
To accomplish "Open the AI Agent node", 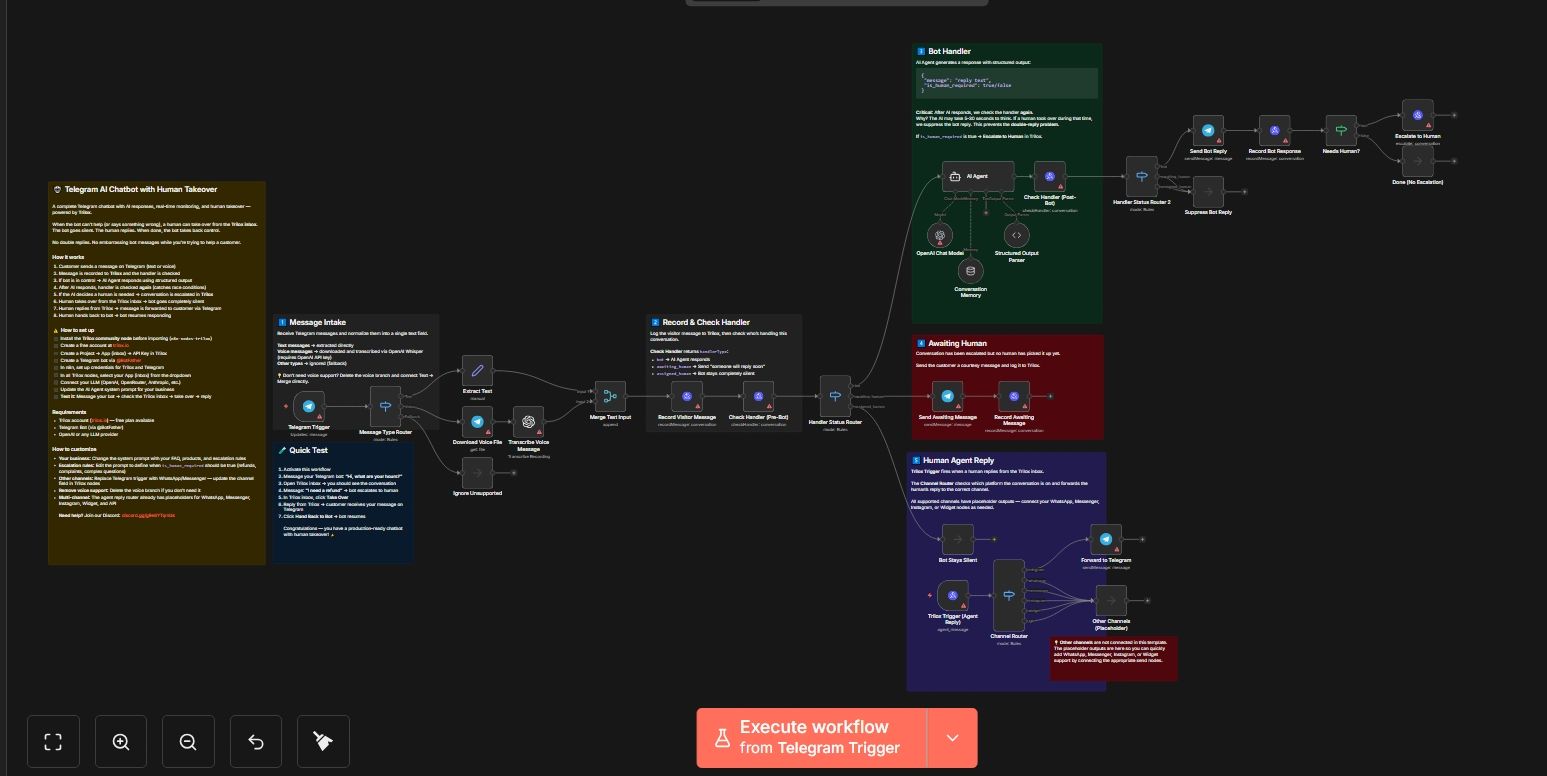I will point(977,177).
